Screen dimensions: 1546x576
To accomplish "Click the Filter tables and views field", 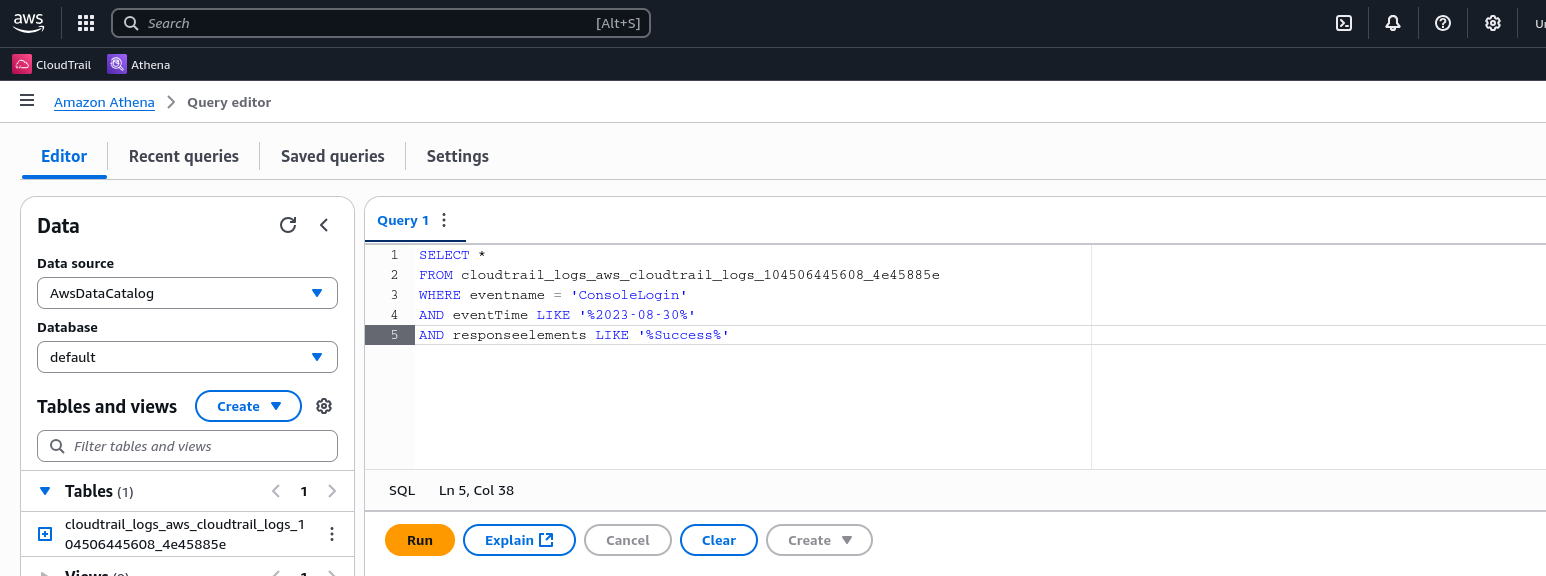I will (187, 446).
